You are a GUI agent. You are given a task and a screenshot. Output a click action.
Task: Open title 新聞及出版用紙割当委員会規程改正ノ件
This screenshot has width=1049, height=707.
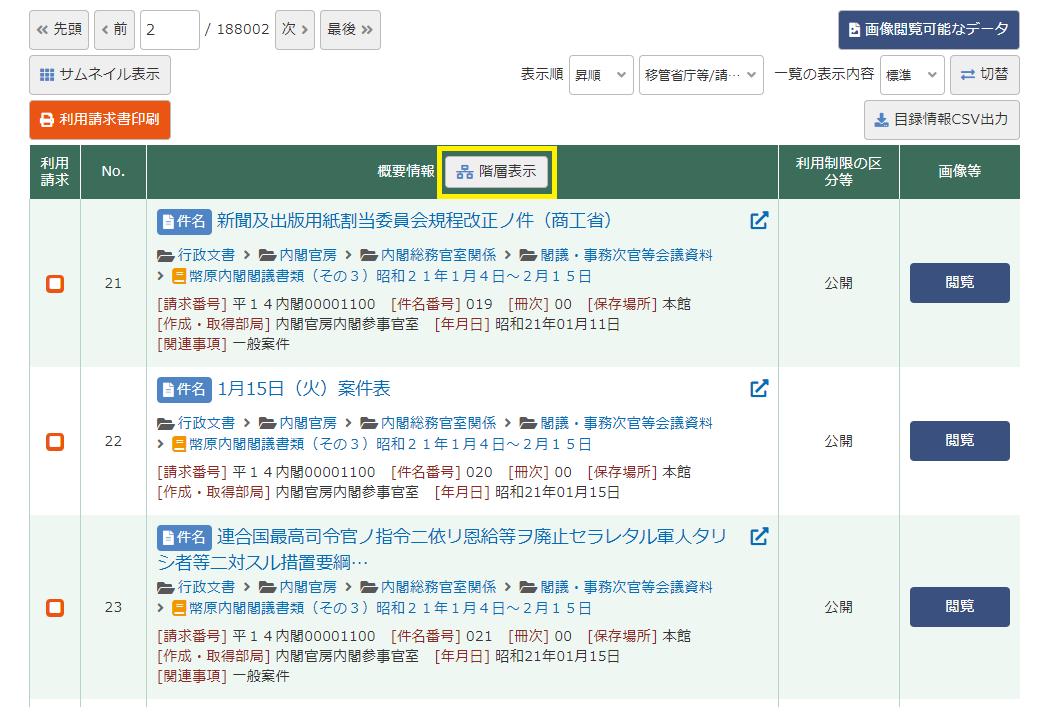click(414, 221)
